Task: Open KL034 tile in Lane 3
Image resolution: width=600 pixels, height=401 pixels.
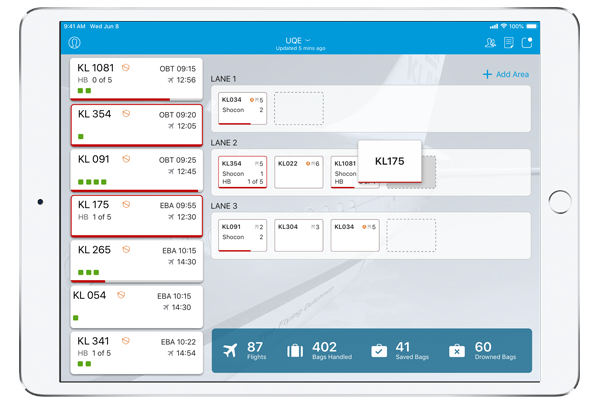Action: pos(355,235)
